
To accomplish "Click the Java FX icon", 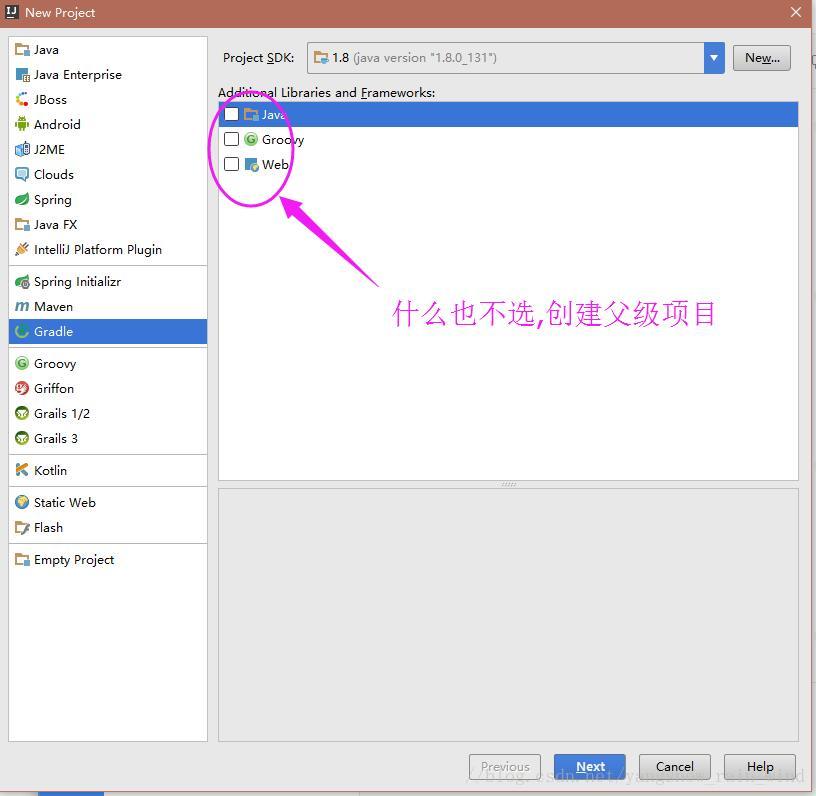I will tap(22, 224).
